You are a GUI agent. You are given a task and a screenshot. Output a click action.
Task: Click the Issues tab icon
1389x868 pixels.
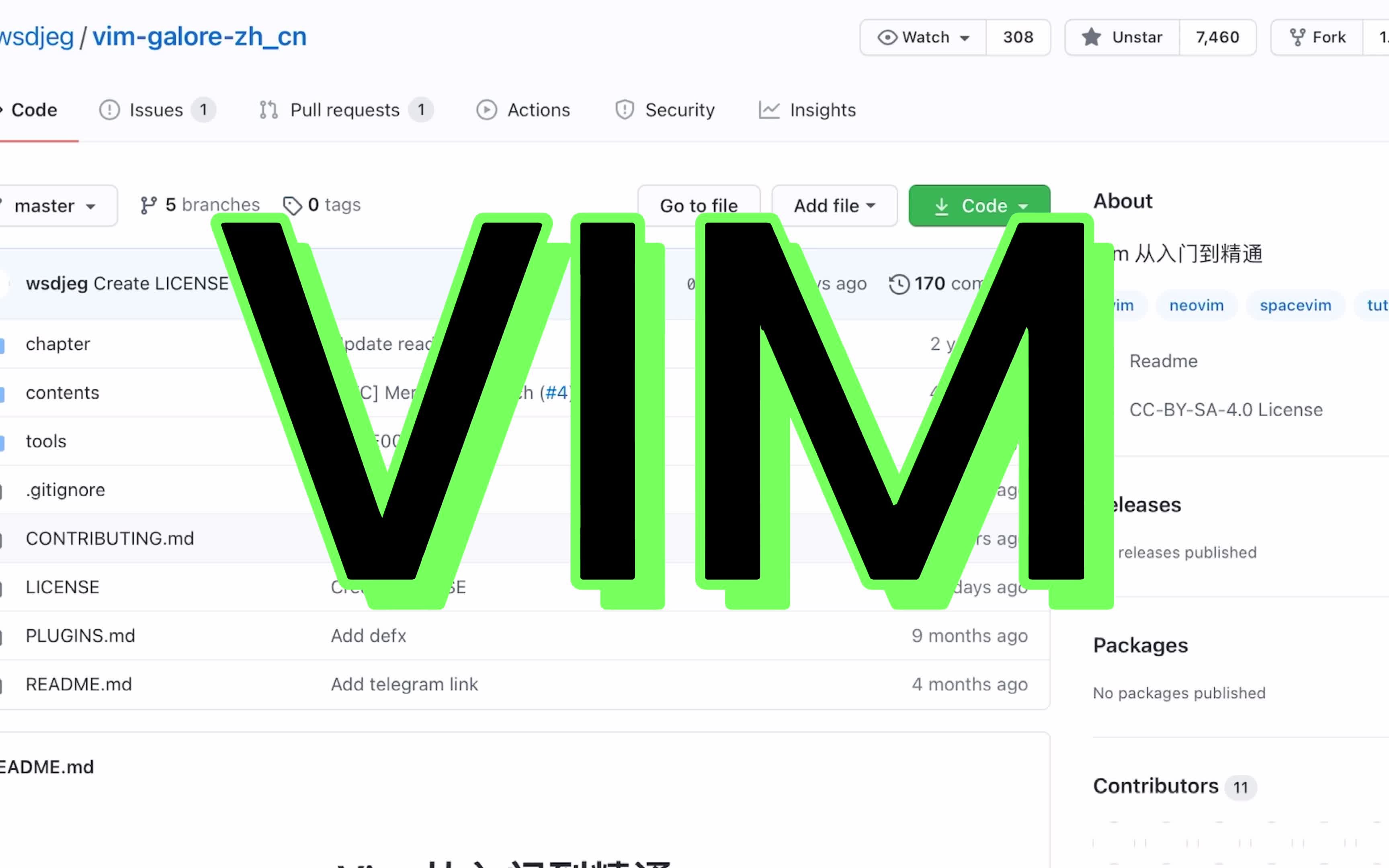109,109
